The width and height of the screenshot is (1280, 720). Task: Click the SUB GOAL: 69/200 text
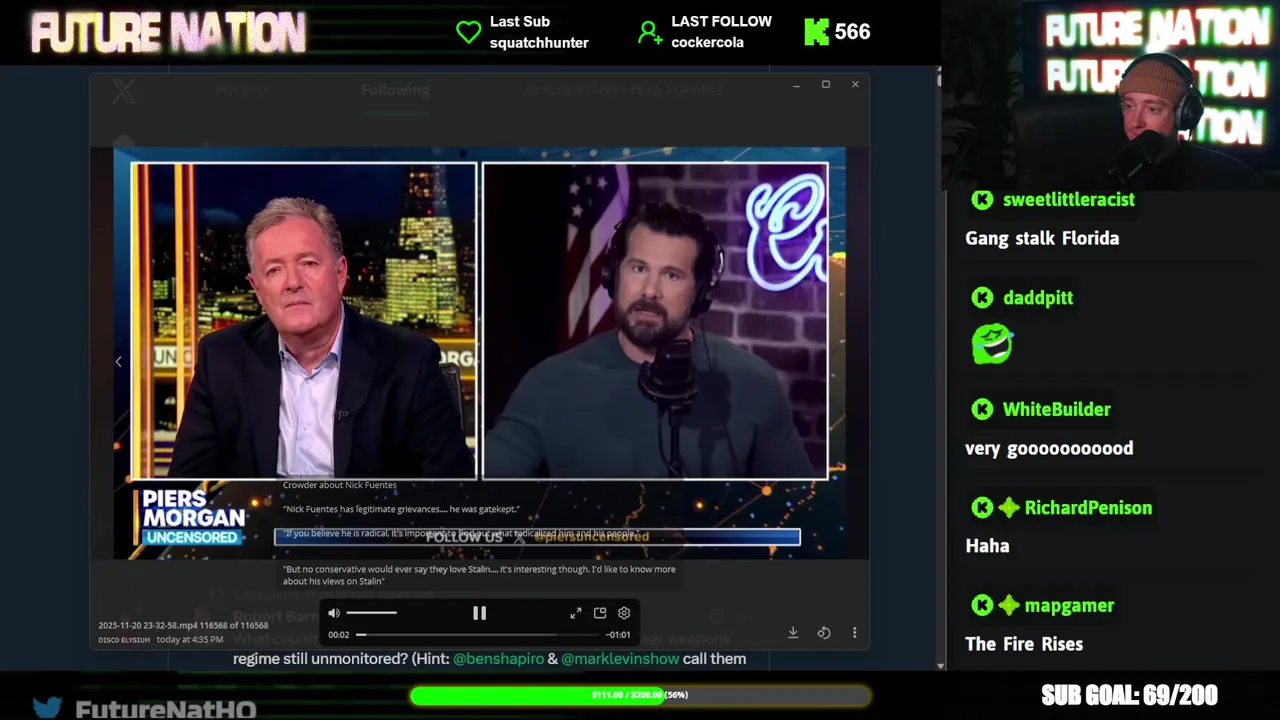click(x=1129, y=695)
